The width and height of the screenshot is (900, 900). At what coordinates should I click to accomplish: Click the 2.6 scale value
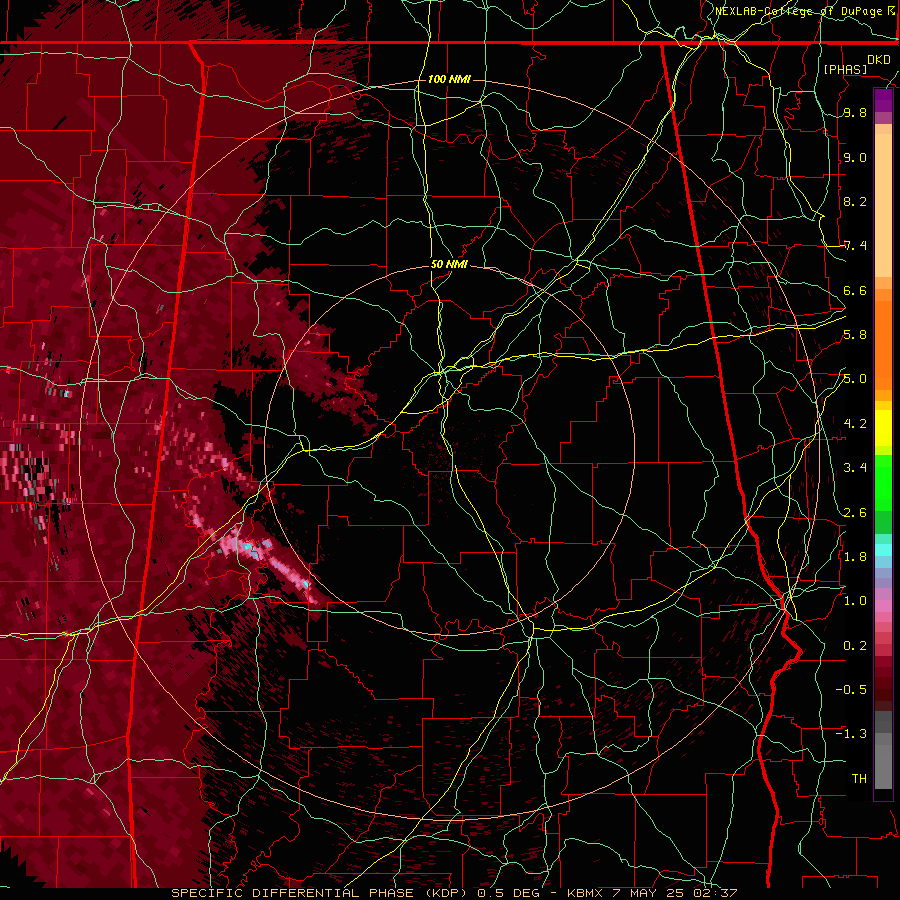pyautogui.click(x=855, y=512)
